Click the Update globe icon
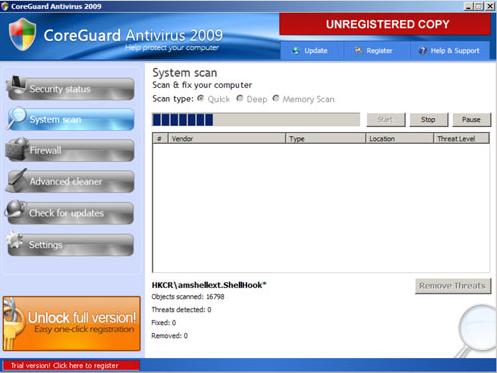The image size is (497, 373). [x=296, y=51]
